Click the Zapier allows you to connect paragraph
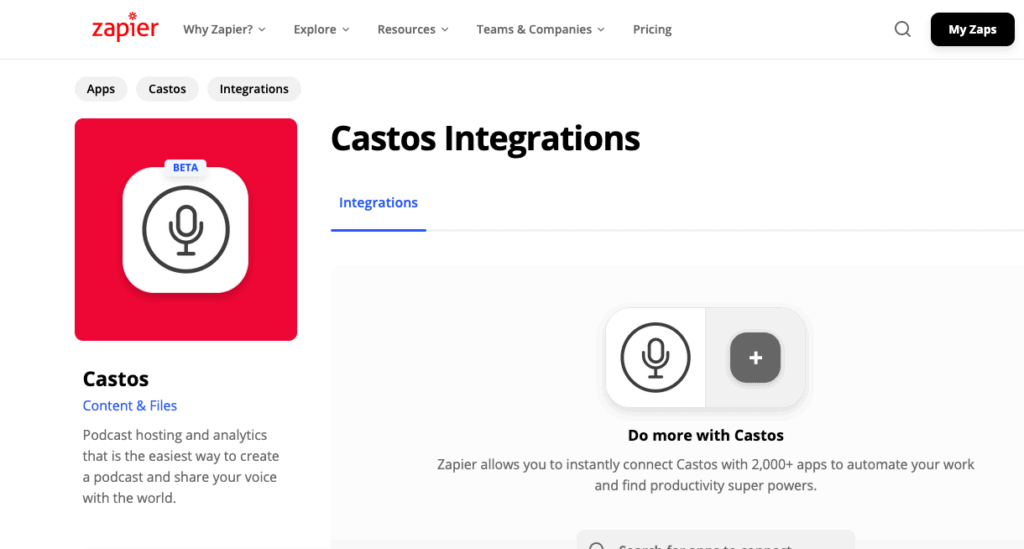Viewport: 1024px width, 549px height. tap(705, 475)
